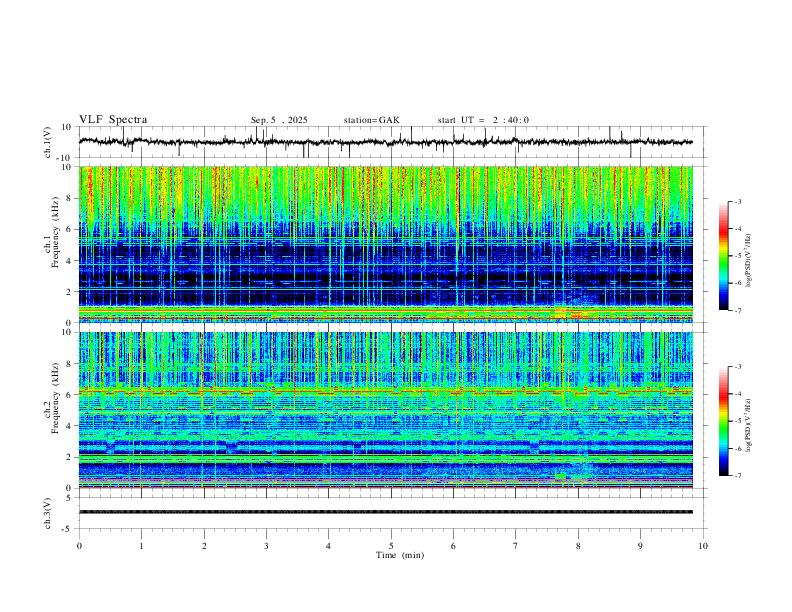Screen dimensions: 792x612
Task: Click time axis tick label "8"
Action: [578, 546]
